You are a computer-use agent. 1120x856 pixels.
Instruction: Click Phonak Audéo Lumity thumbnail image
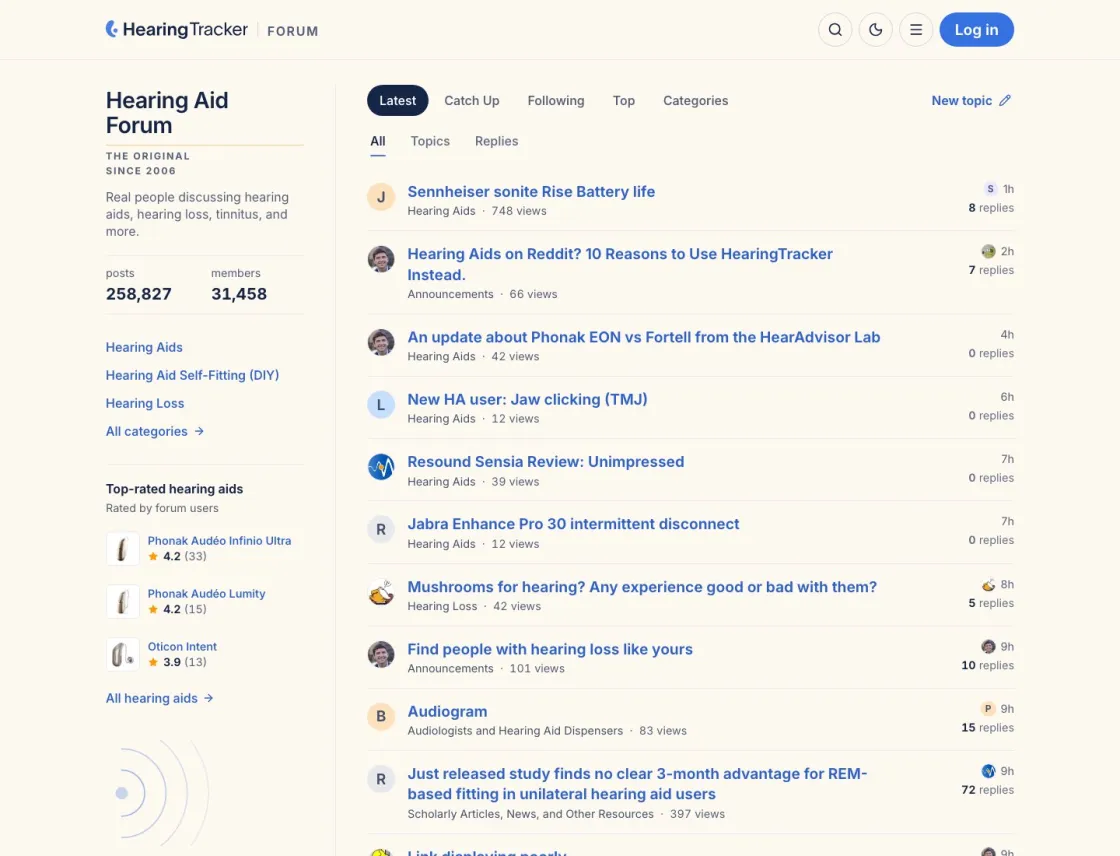click(x=122, y=602)
